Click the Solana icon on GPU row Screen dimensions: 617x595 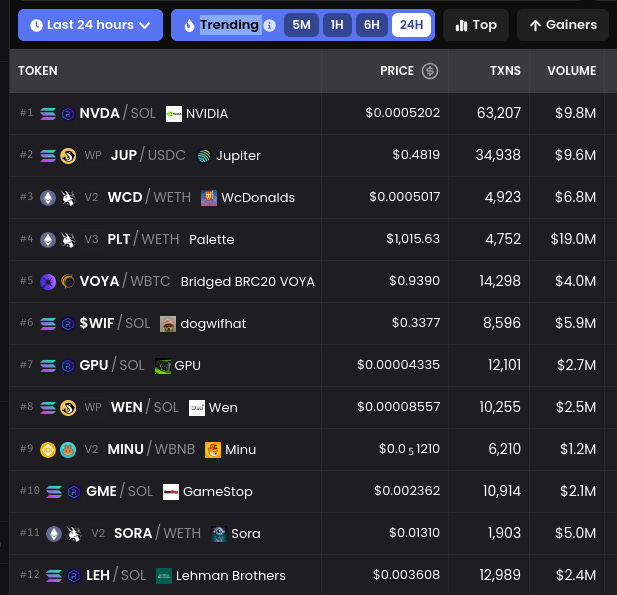48,366
